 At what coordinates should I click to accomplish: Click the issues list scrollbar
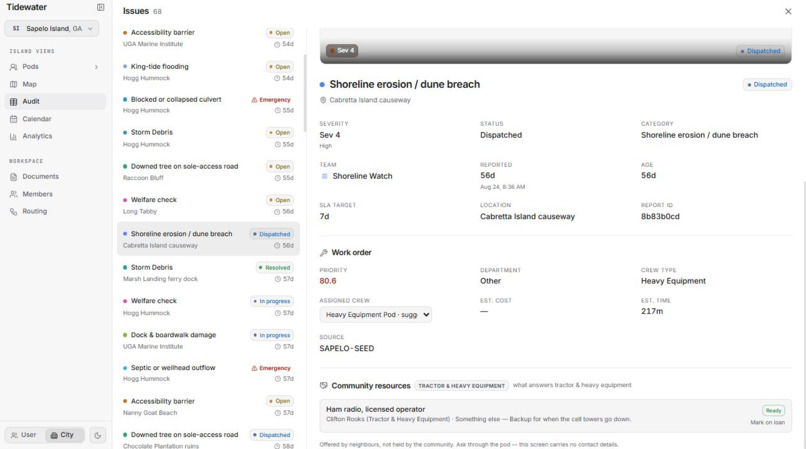tap(305, 93)
